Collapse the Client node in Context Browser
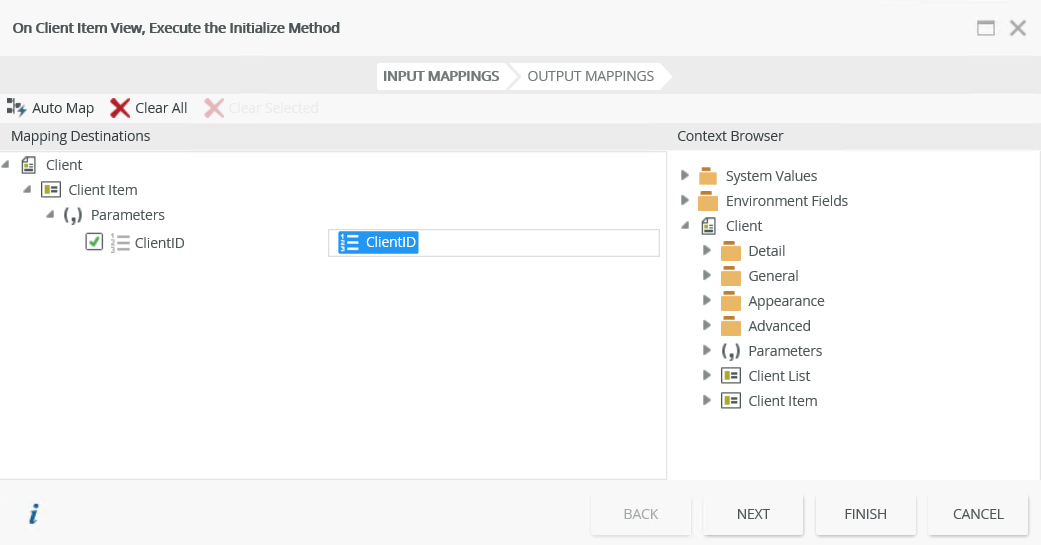This screenshot has height=545, width=1041. [685, 225]
